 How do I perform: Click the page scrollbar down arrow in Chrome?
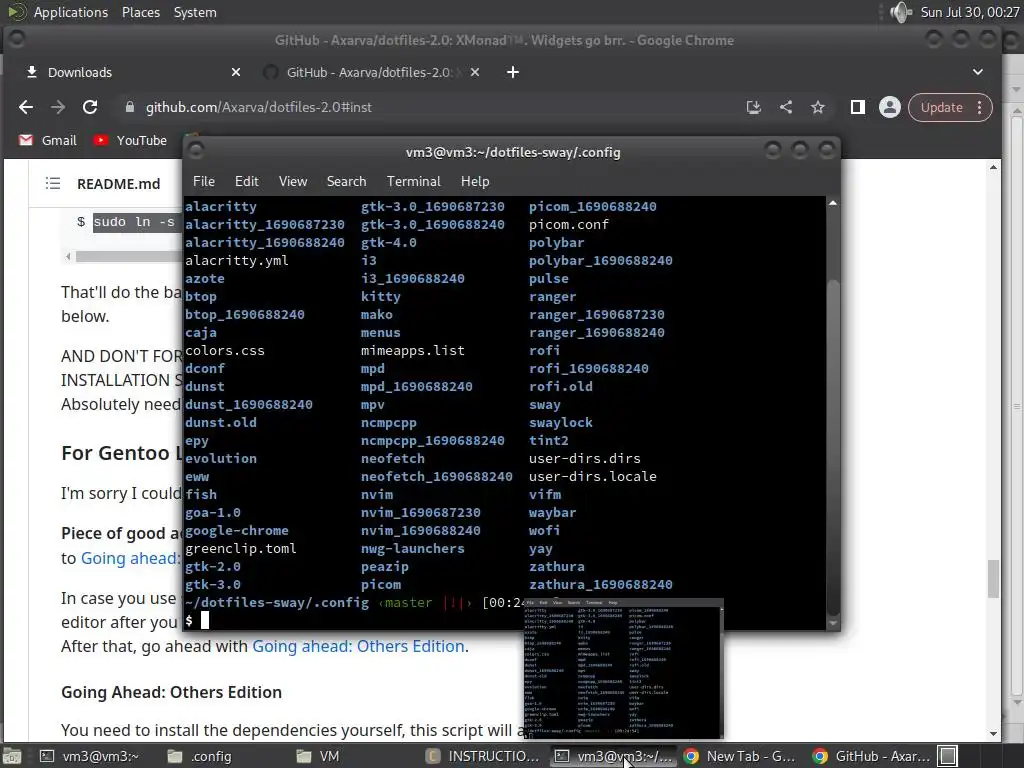click(993, 733)
